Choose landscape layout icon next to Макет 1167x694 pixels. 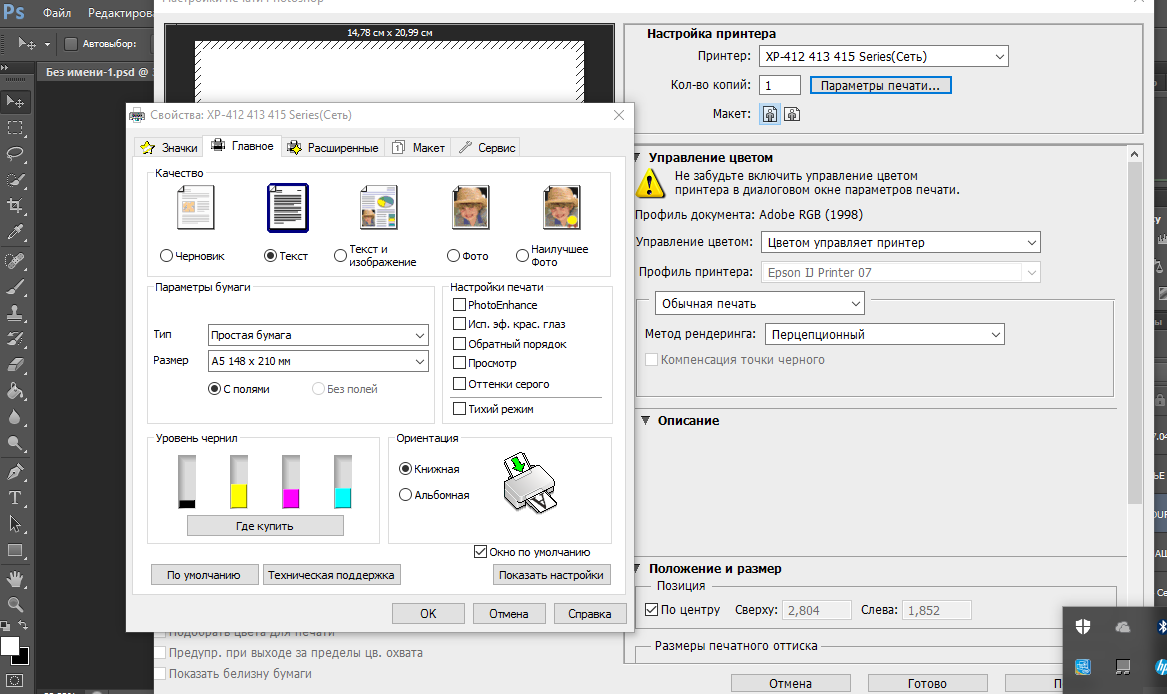click(792, 114)
